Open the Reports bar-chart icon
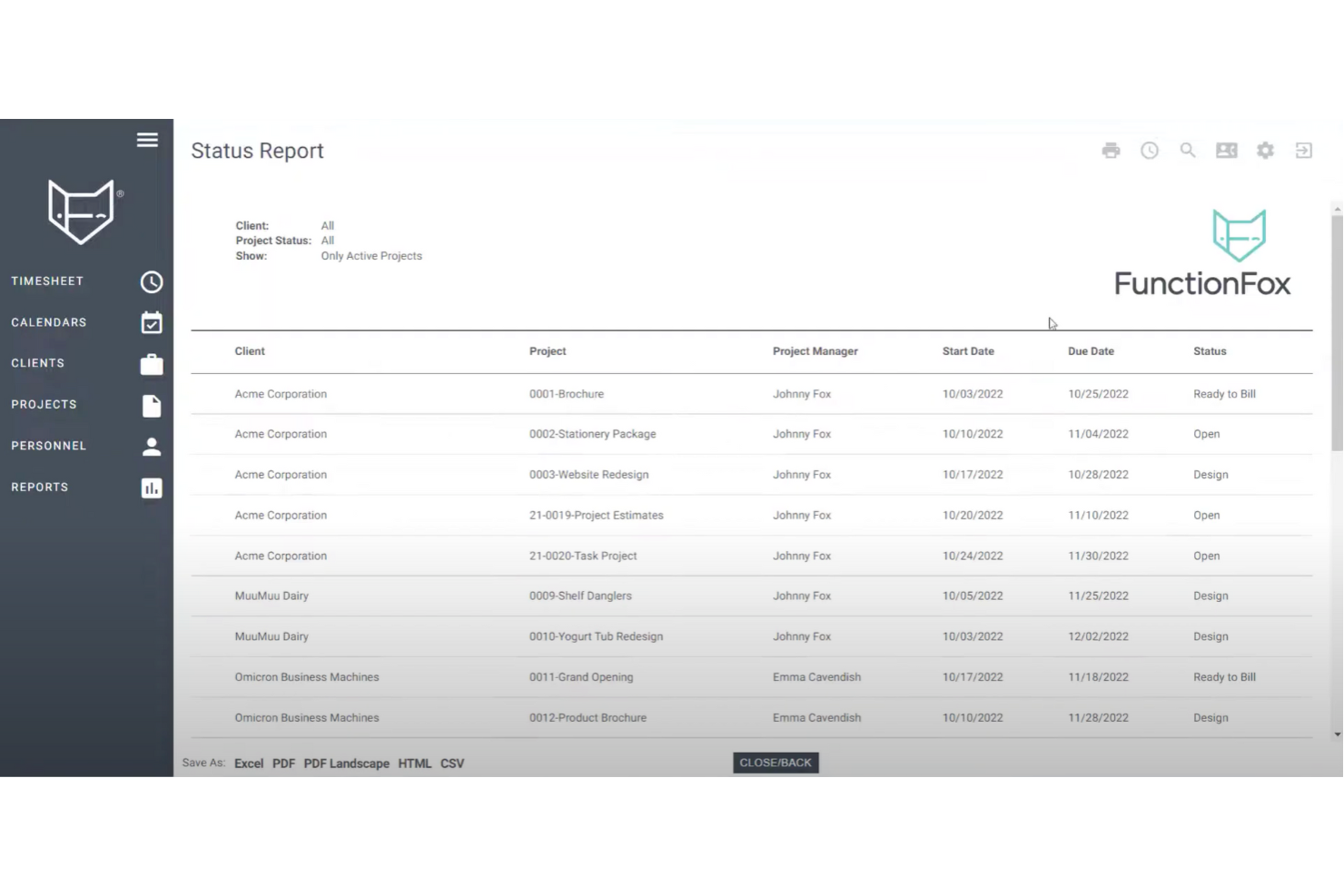 (151, 487)
